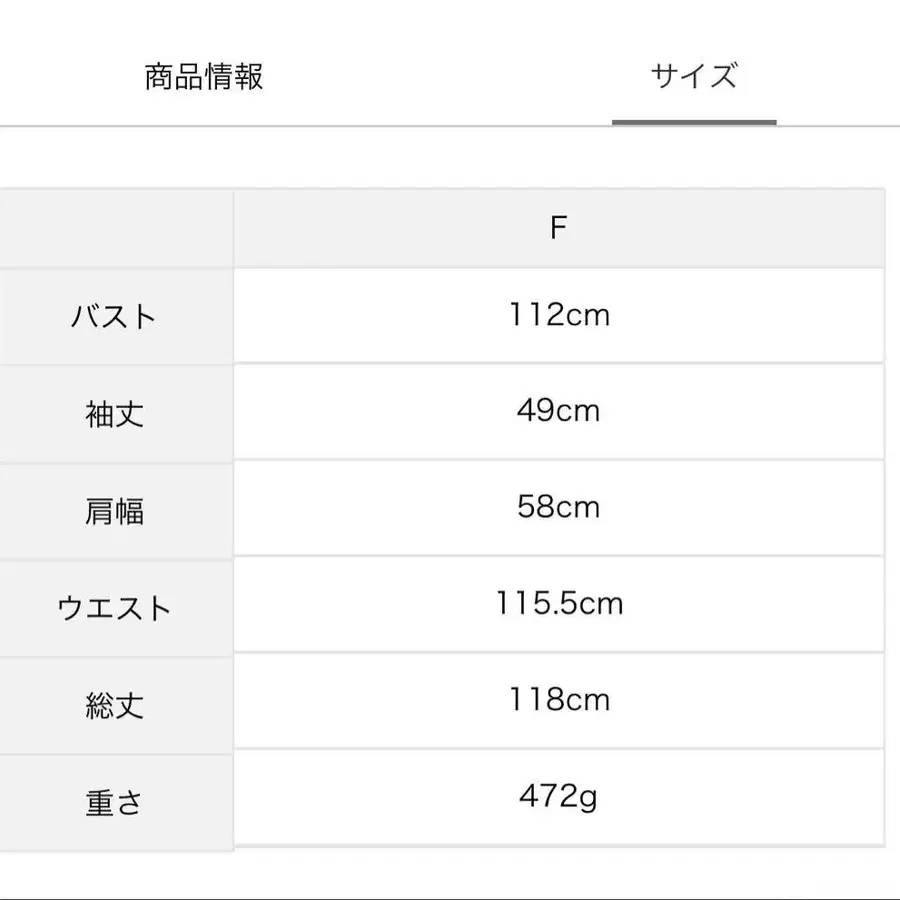
Task: Select the ウエスト row label
Action: [x=116, y=605]
